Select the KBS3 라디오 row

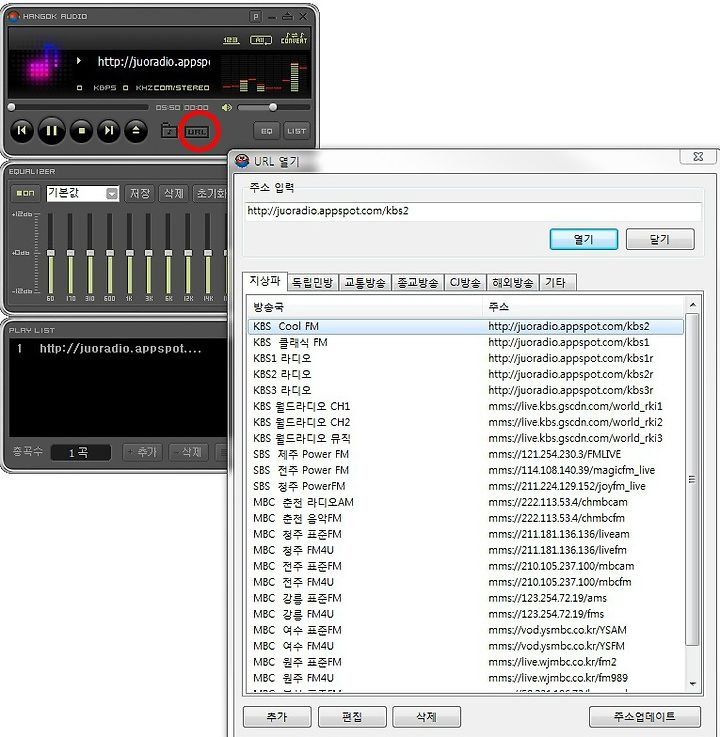pos(466,390)
